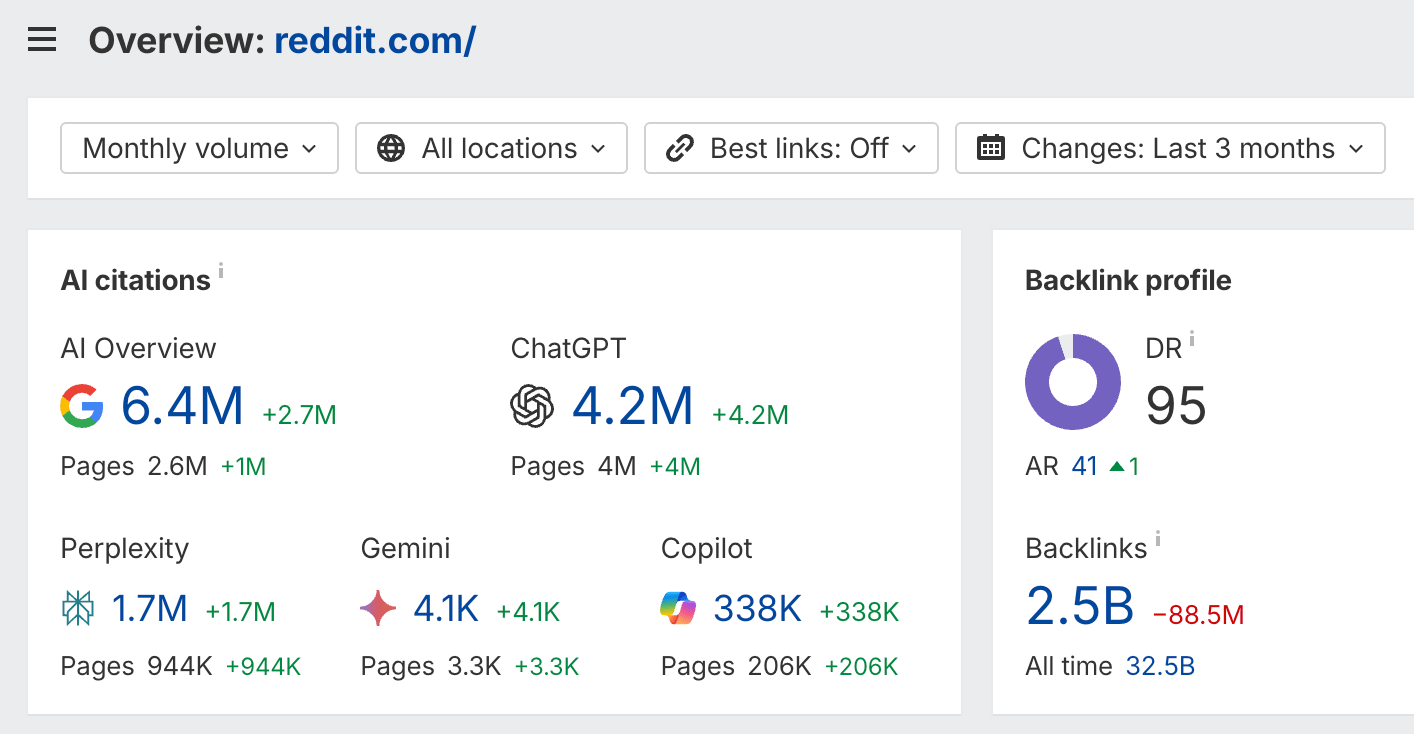Open the reddit.com/ domain link
This screenshot has height=734, width=1414.
click(375, 39)
